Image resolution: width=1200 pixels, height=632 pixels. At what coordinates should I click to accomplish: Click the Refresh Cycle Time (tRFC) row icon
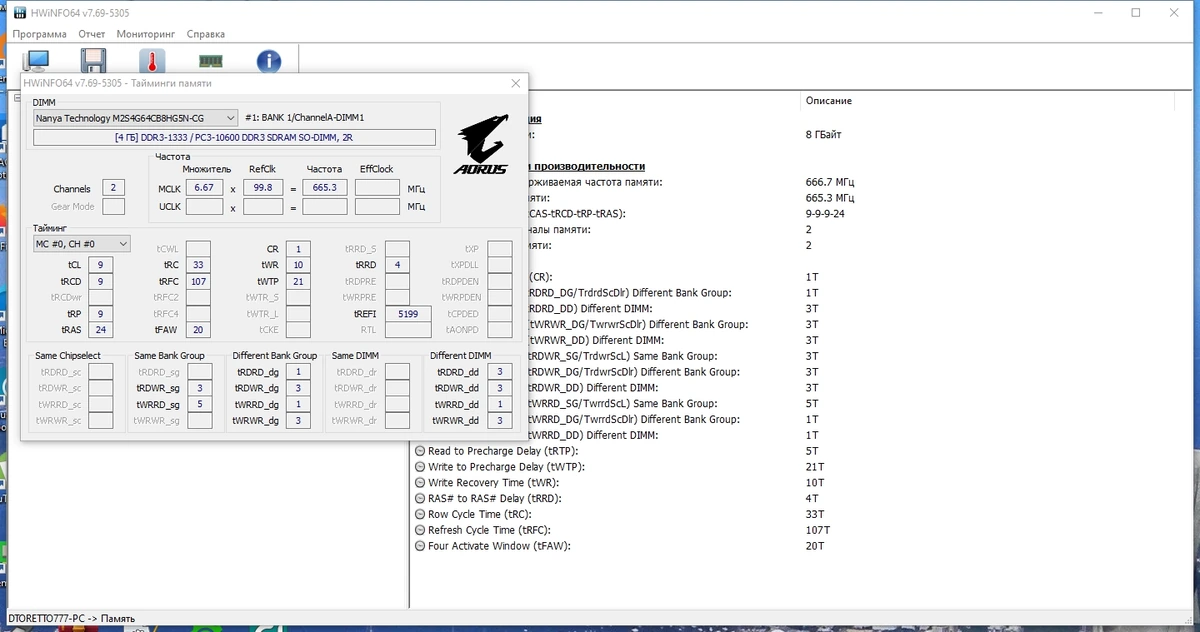pos(420,530)
